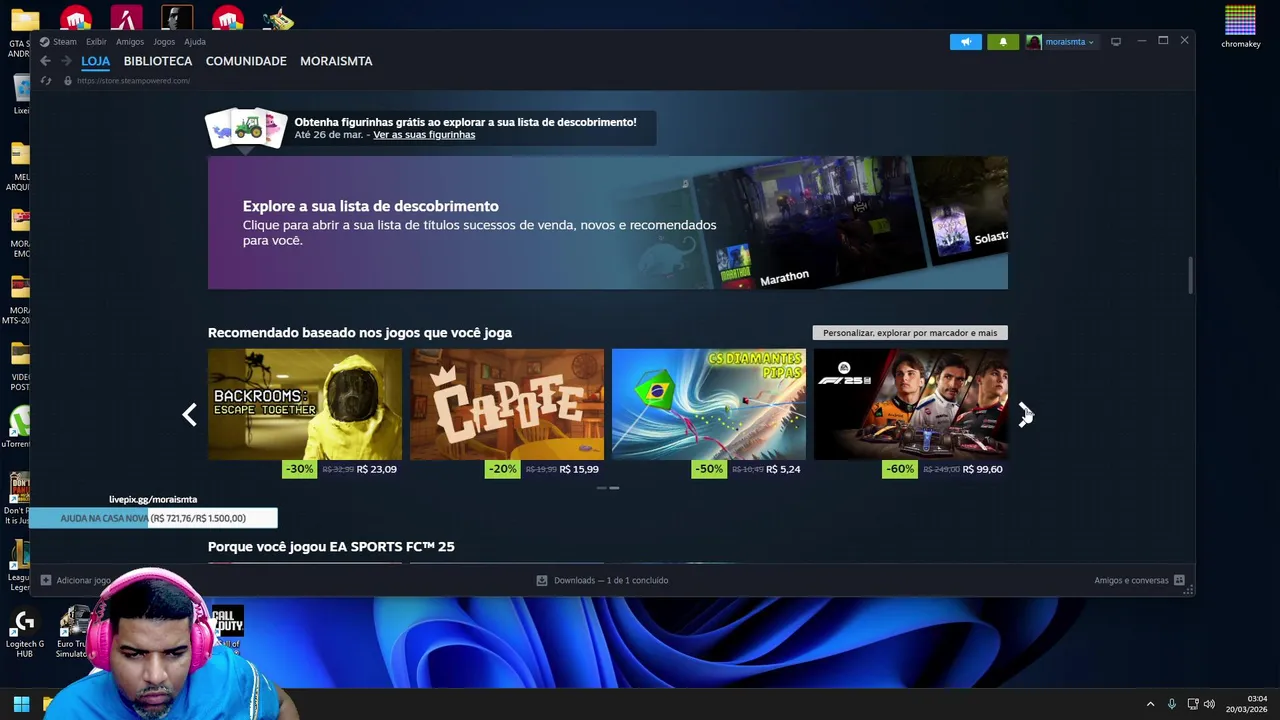Click the R$ 23,09 Backrooms price

(x=376, y=469)
